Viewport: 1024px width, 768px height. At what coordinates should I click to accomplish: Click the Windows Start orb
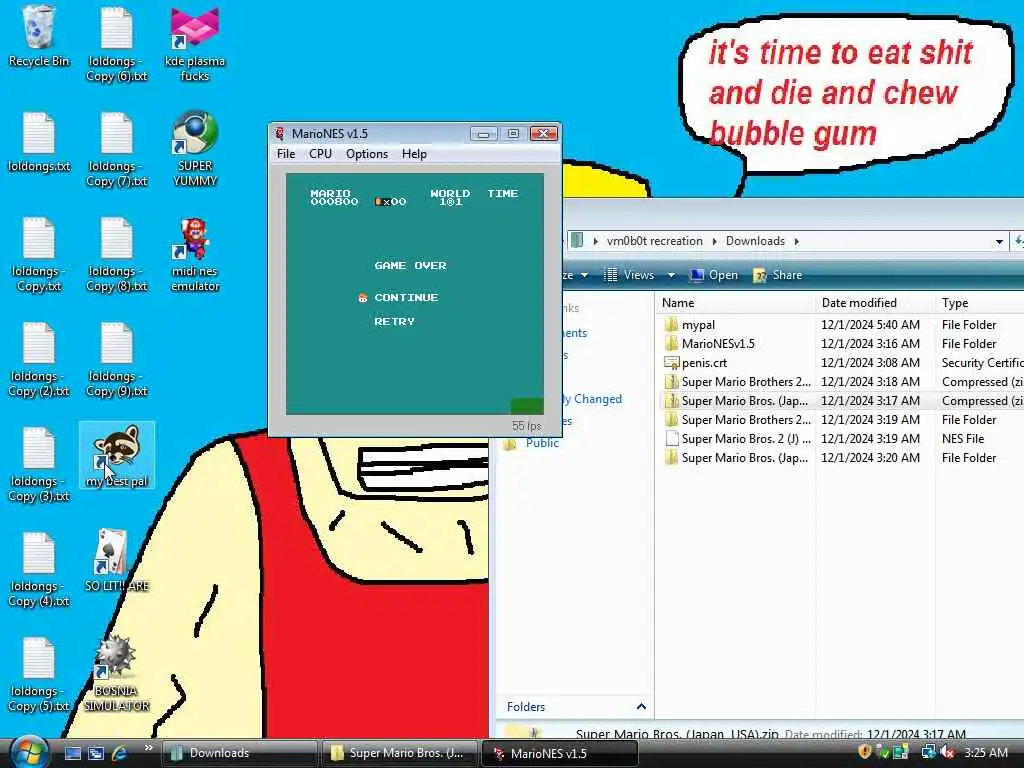click(29, 752)
